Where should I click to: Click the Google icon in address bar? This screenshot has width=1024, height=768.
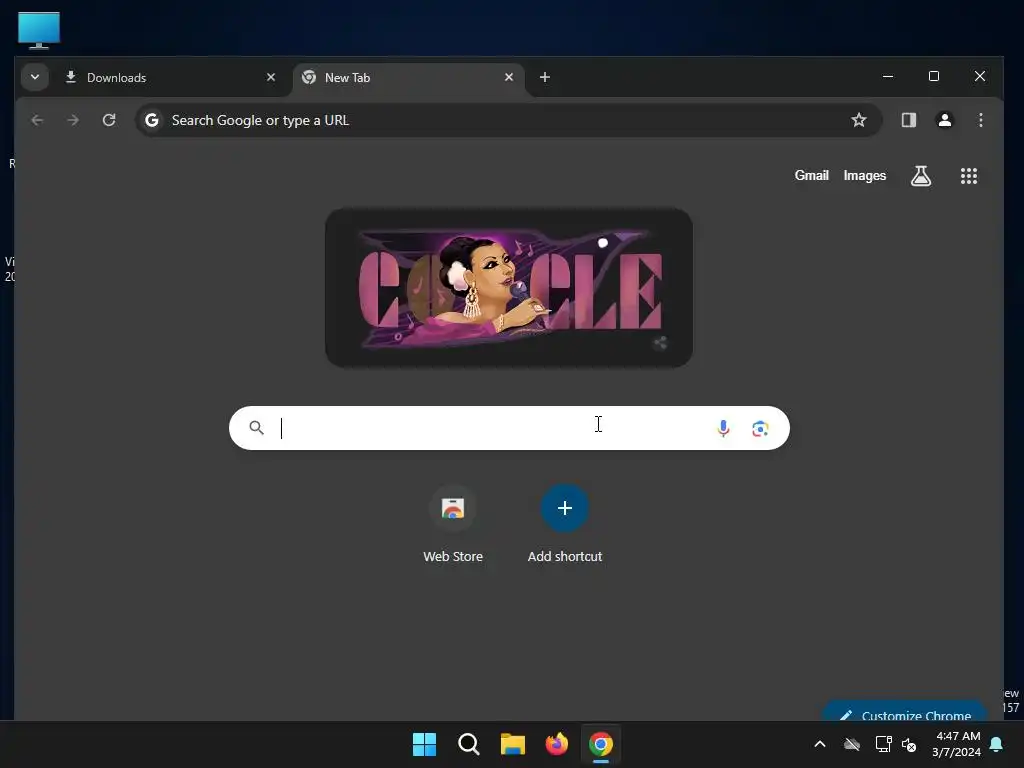tap(152, 120)
